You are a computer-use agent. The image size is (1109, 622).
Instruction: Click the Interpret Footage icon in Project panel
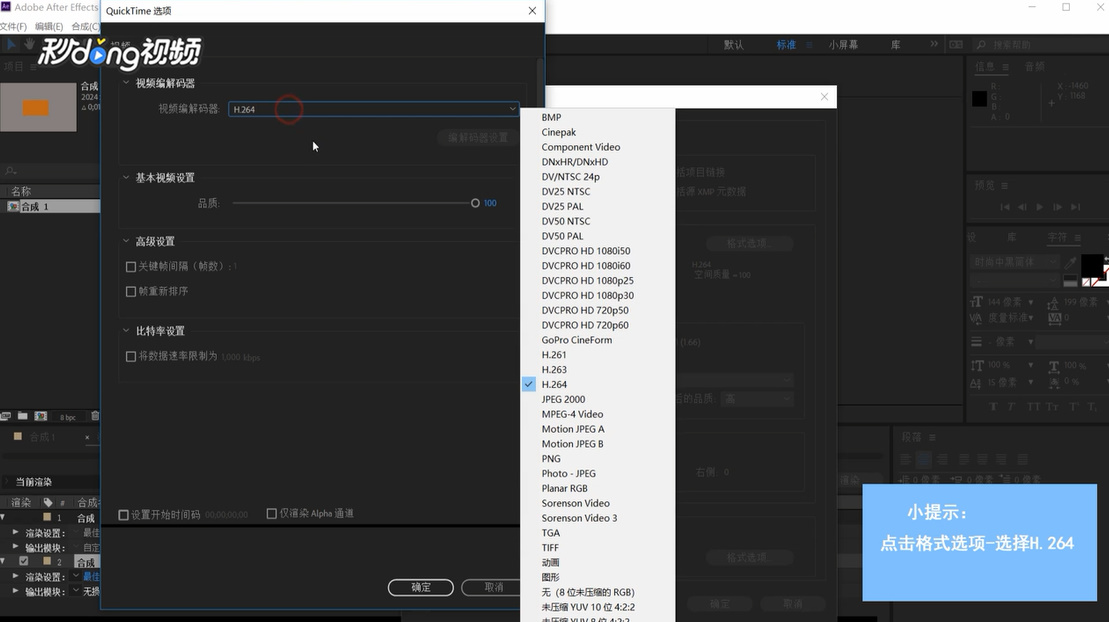(6, 416)
